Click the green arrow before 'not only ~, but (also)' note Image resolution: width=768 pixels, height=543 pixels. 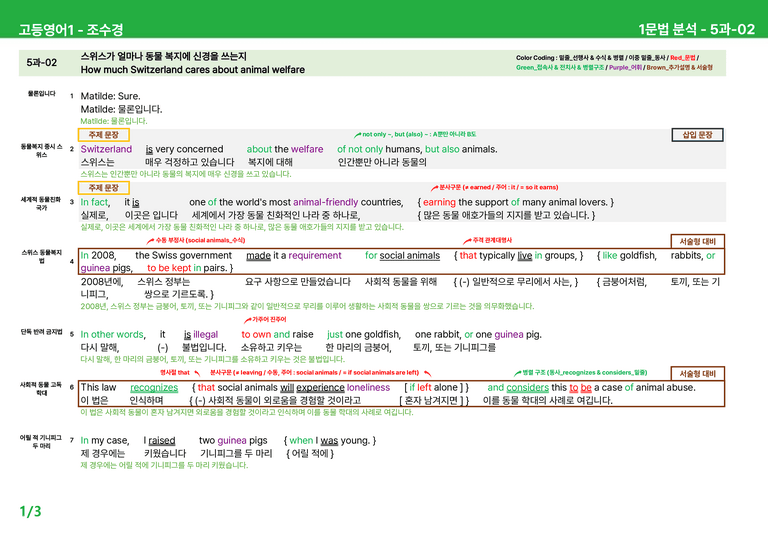(358, 135)
